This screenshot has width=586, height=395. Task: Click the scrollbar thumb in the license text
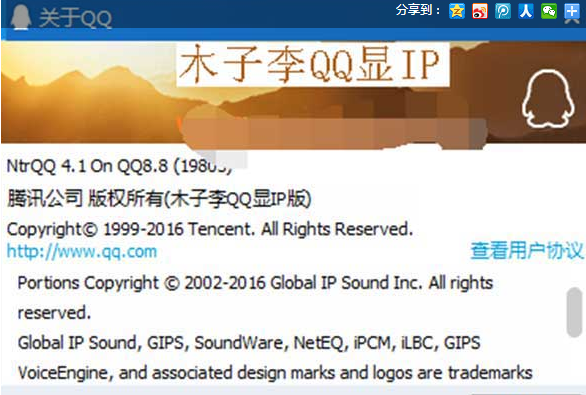coord(574,312)
